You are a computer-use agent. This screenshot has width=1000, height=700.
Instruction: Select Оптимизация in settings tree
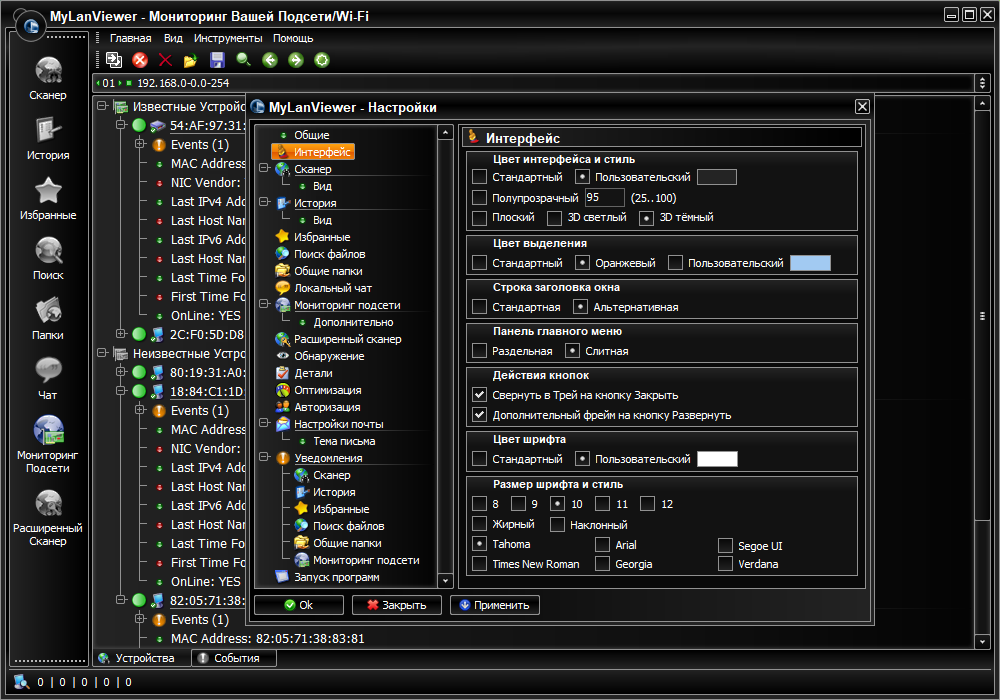pyautogui.click(x=327, y=390)
